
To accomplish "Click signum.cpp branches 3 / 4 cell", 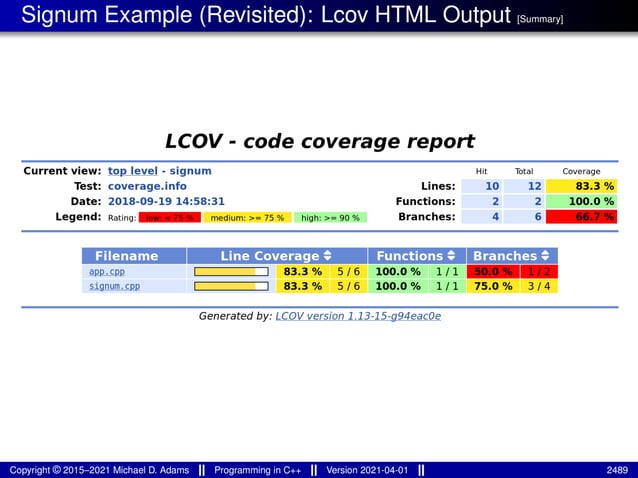I will 539,286.
